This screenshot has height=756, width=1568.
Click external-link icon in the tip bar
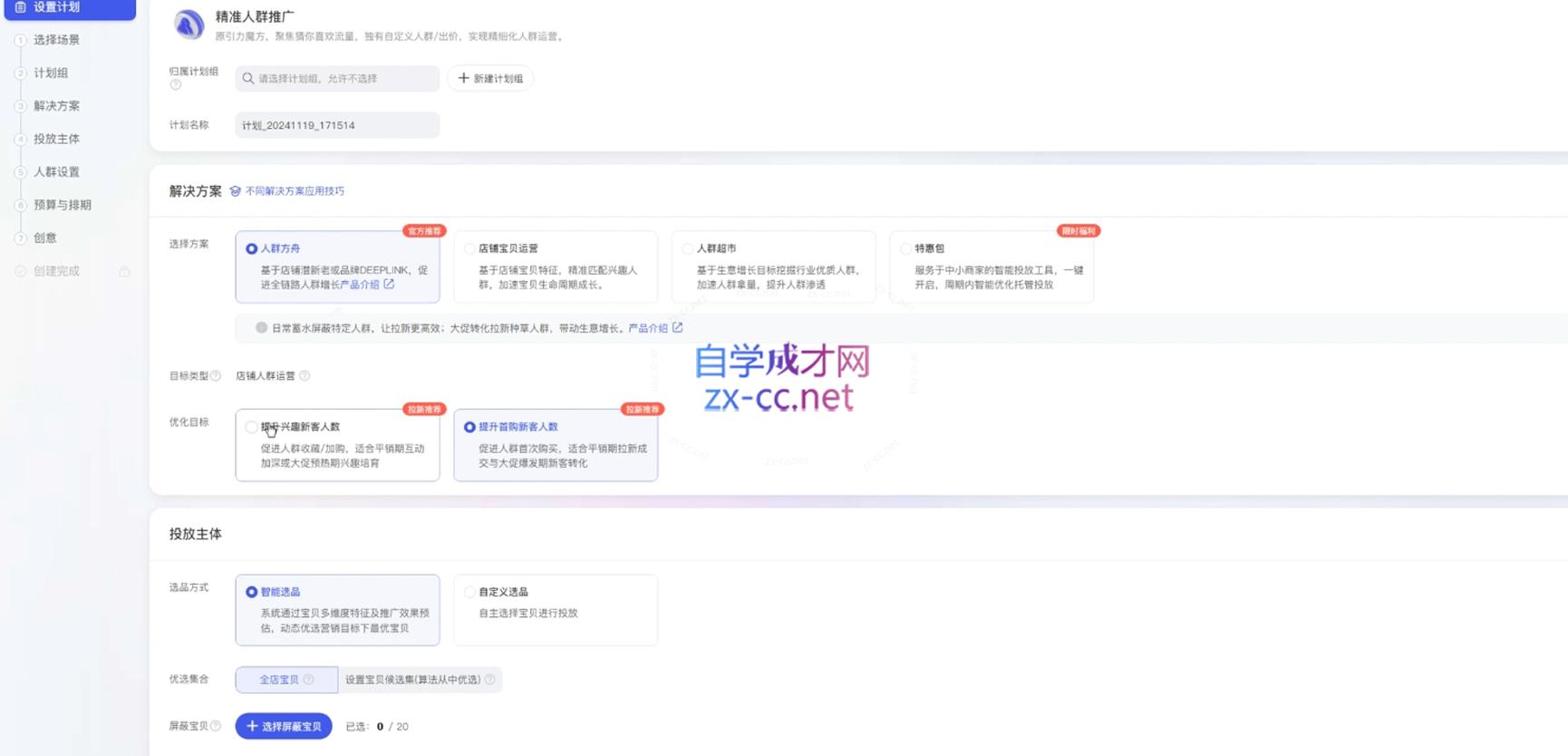677,327
